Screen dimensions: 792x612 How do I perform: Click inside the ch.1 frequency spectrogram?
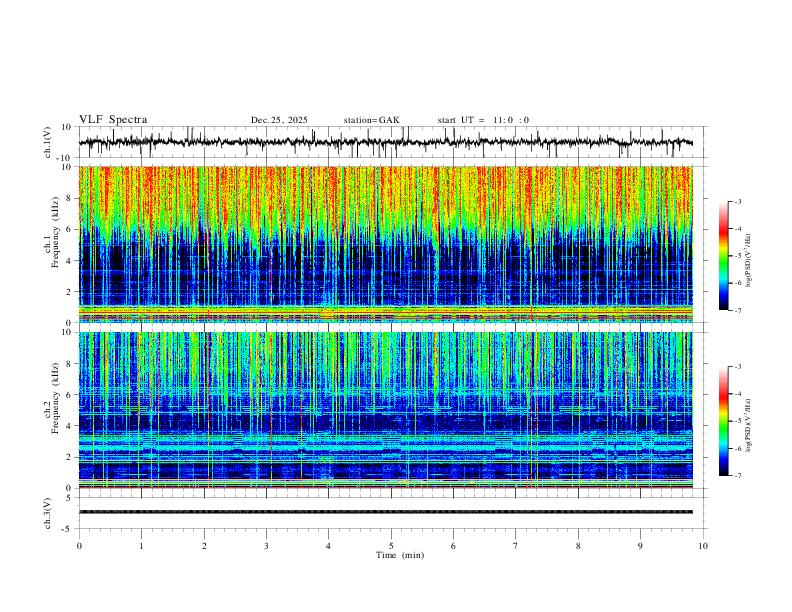pos(385,244)
